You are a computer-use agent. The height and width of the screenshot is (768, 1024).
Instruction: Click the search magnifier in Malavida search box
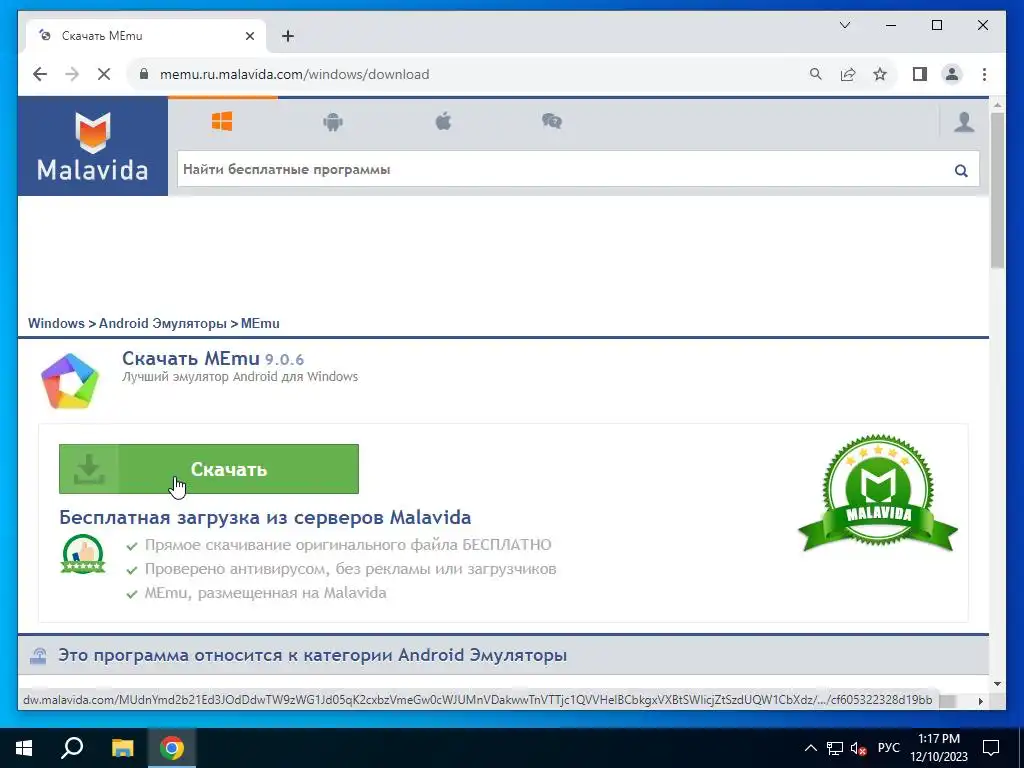click(x=961, y=170)
